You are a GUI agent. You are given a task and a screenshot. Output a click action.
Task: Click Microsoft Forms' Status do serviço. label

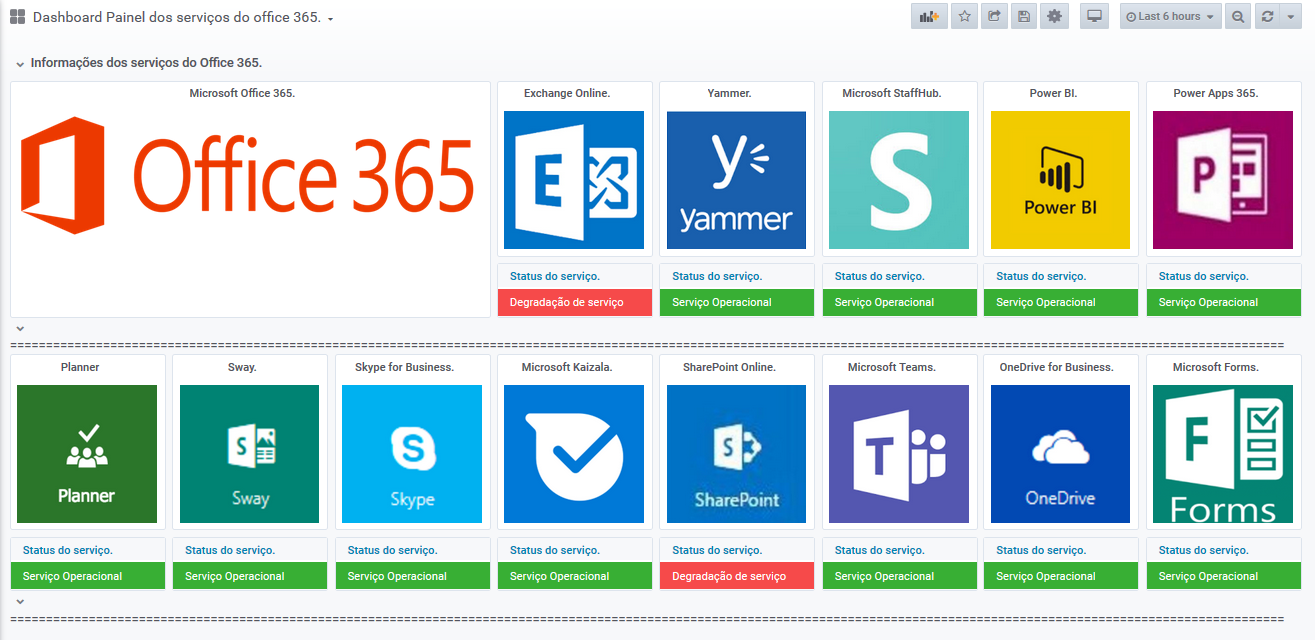(1204, 550)
